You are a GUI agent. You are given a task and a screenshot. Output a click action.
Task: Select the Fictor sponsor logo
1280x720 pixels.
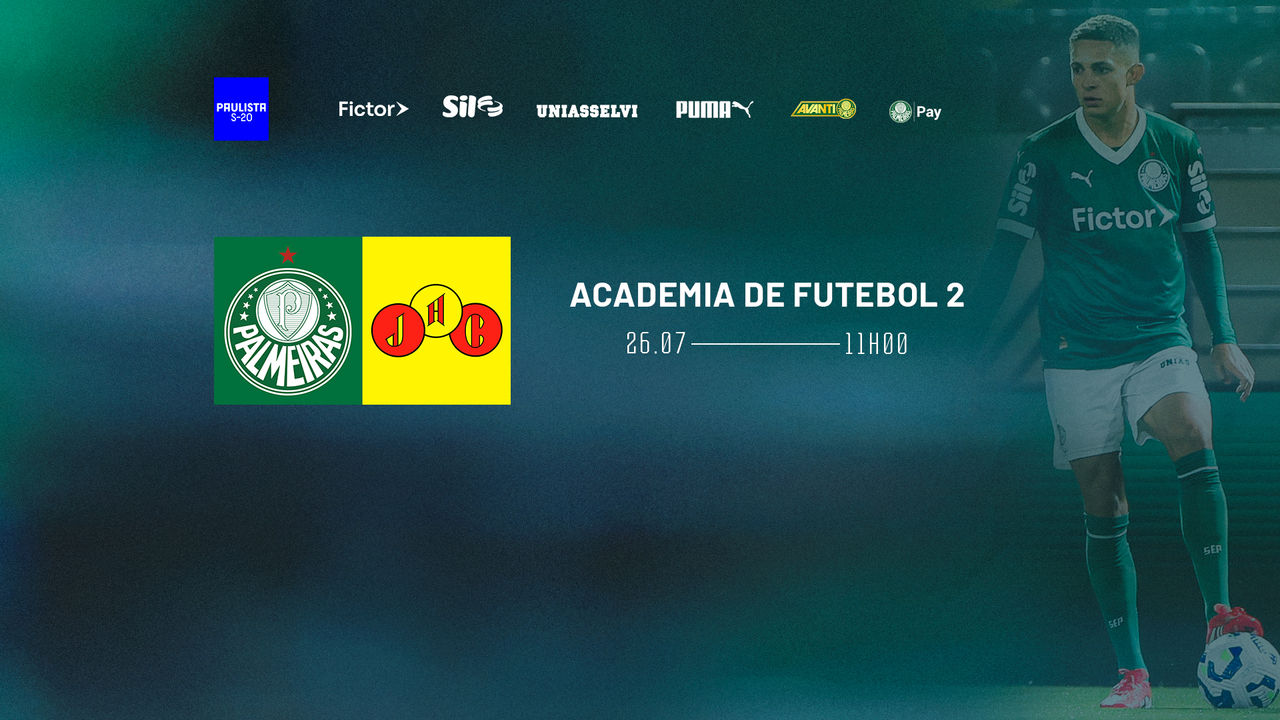click(373, 109)
